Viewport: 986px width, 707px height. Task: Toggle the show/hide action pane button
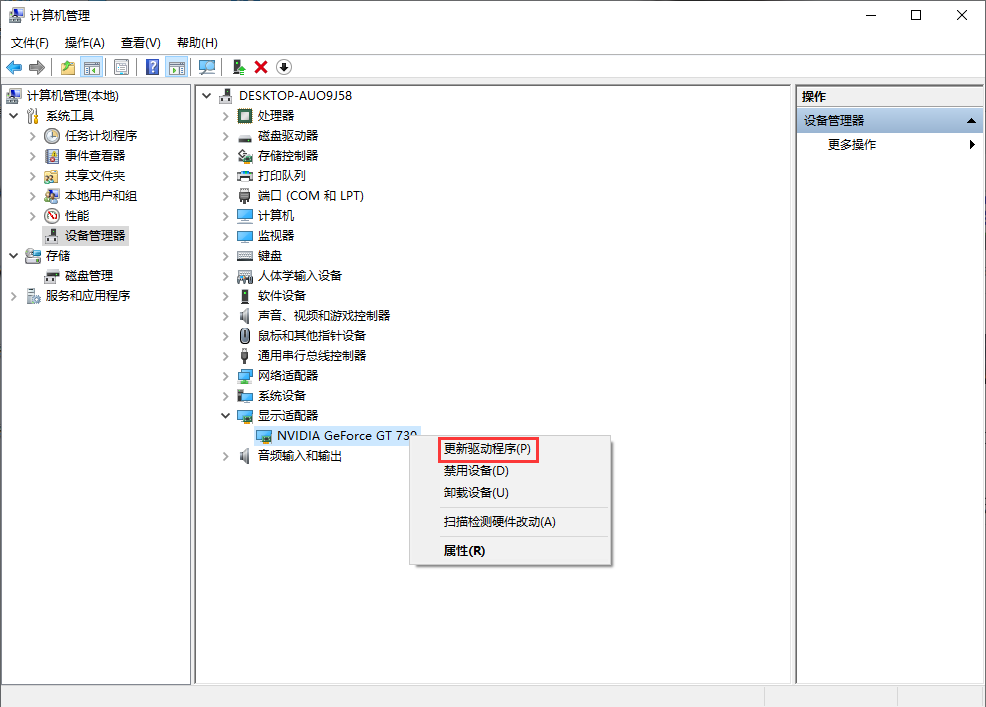click(x=177, y=67)
